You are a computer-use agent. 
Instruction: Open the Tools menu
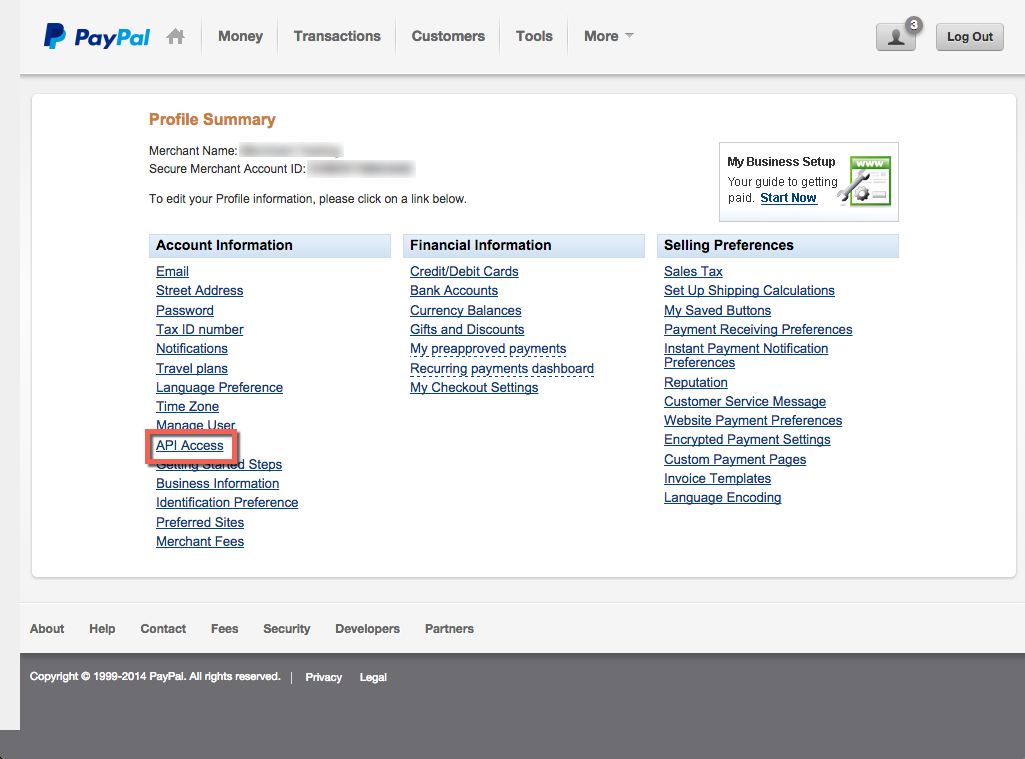[534, 36]
